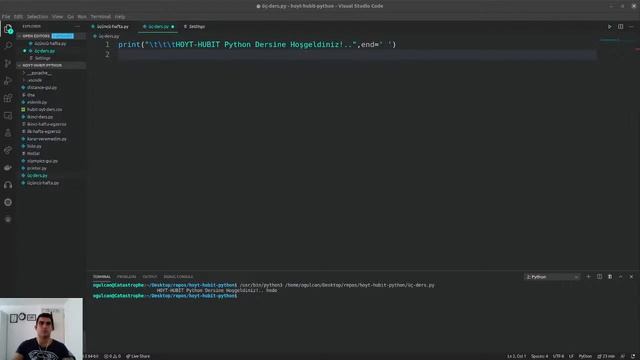Image resolution: width=640 pixels, height=360 pixels.
Task: Close the terminal panel
Action: (x=631, y=277)
